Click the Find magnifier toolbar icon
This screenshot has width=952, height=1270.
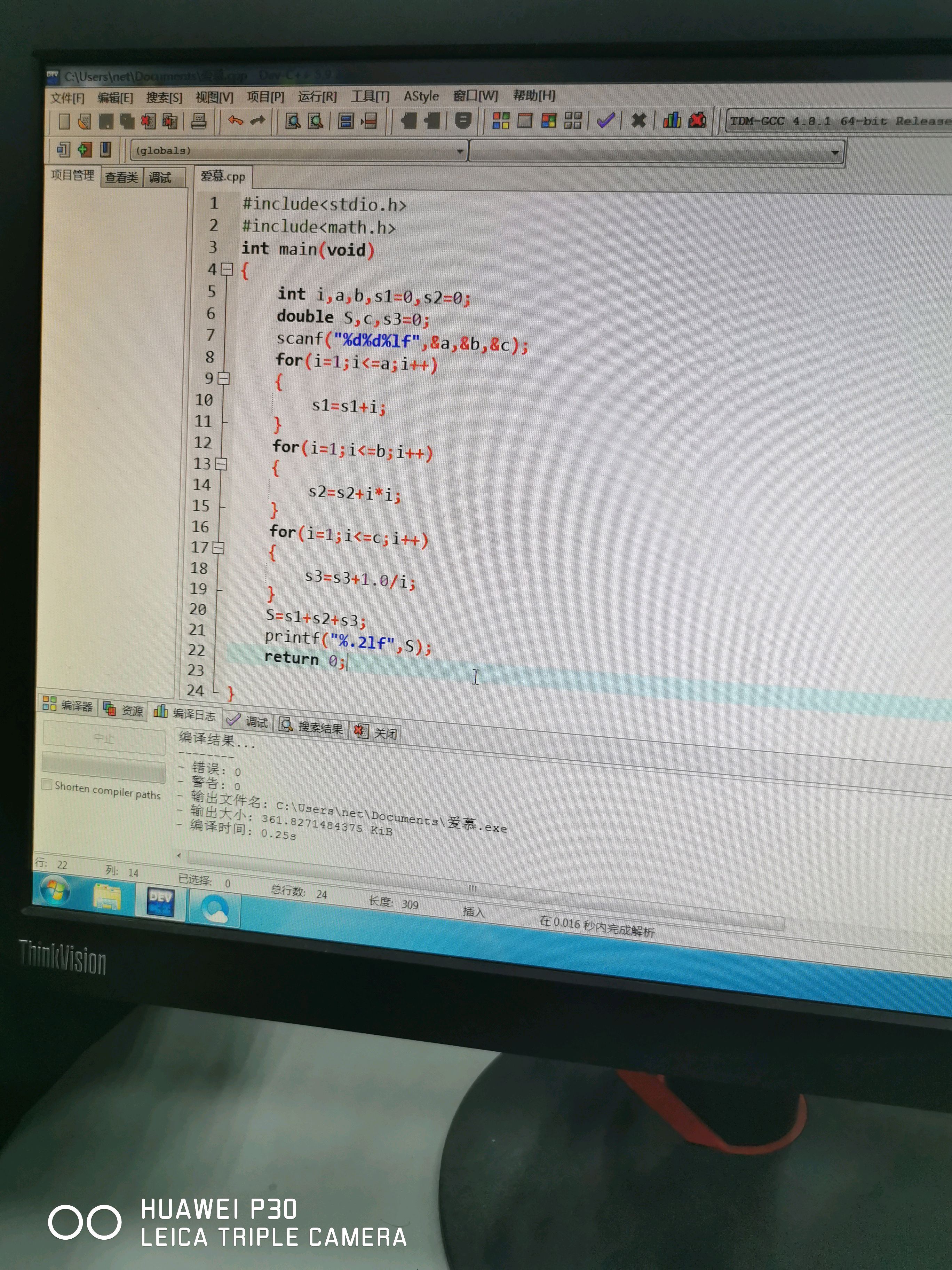(x=293, y=121)
